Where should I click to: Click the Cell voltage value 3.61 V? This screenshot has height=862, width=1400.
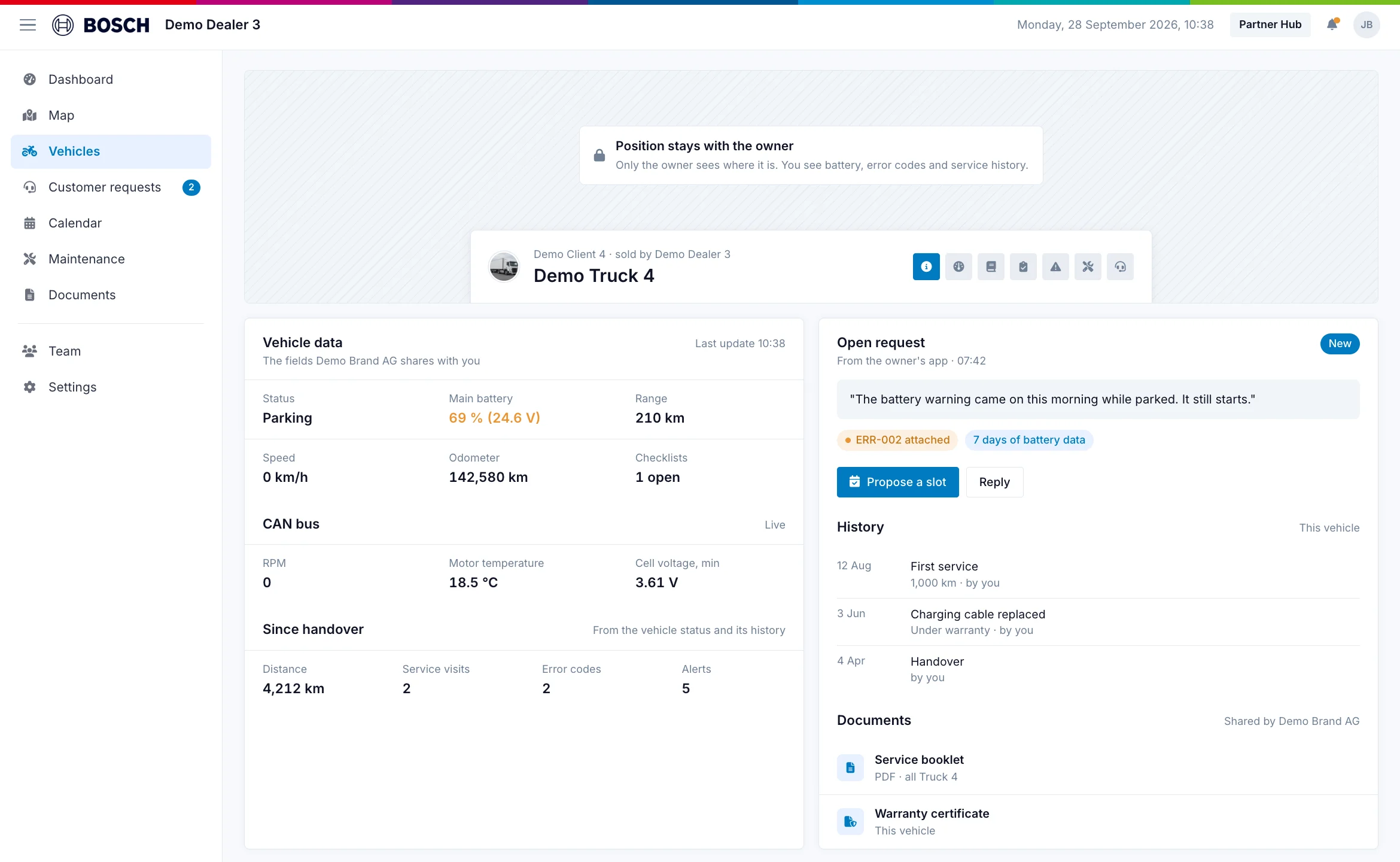pyautogui.click(x=656, y=582)
